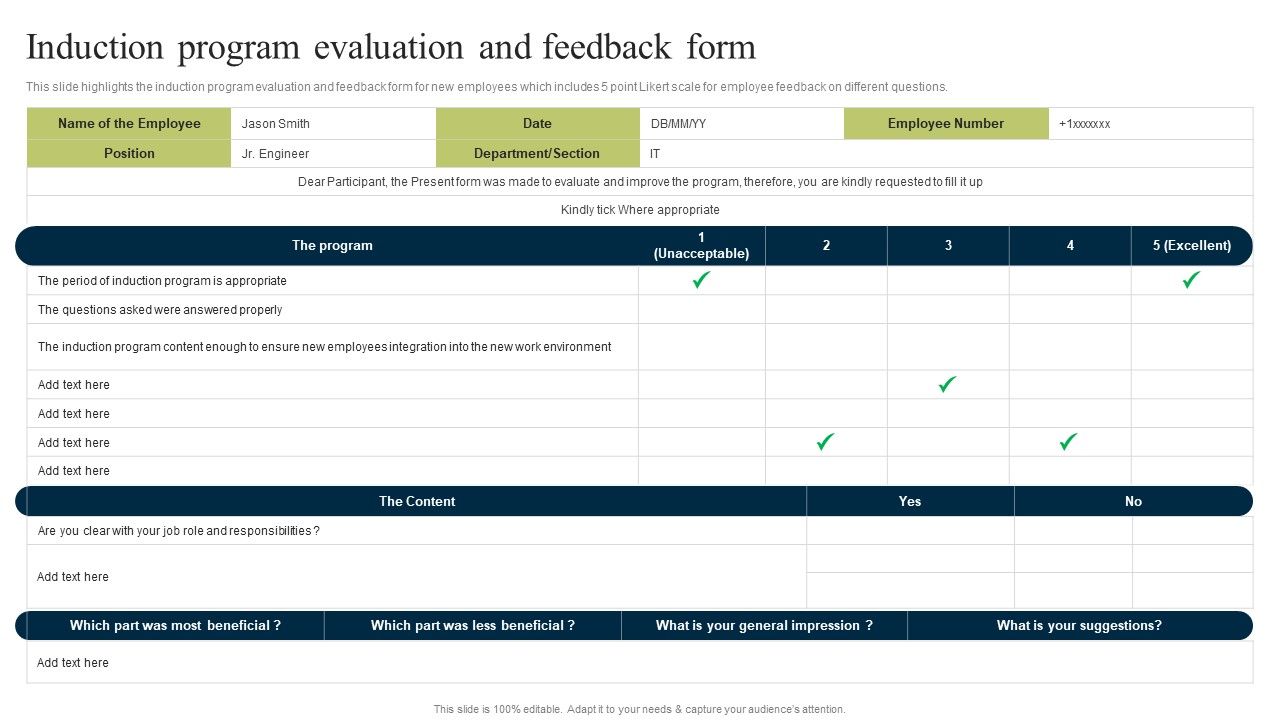Select the 'DB/MM/YY' date value
The width and height of the screenshot is (1280, 720).
tap(678, 124)
